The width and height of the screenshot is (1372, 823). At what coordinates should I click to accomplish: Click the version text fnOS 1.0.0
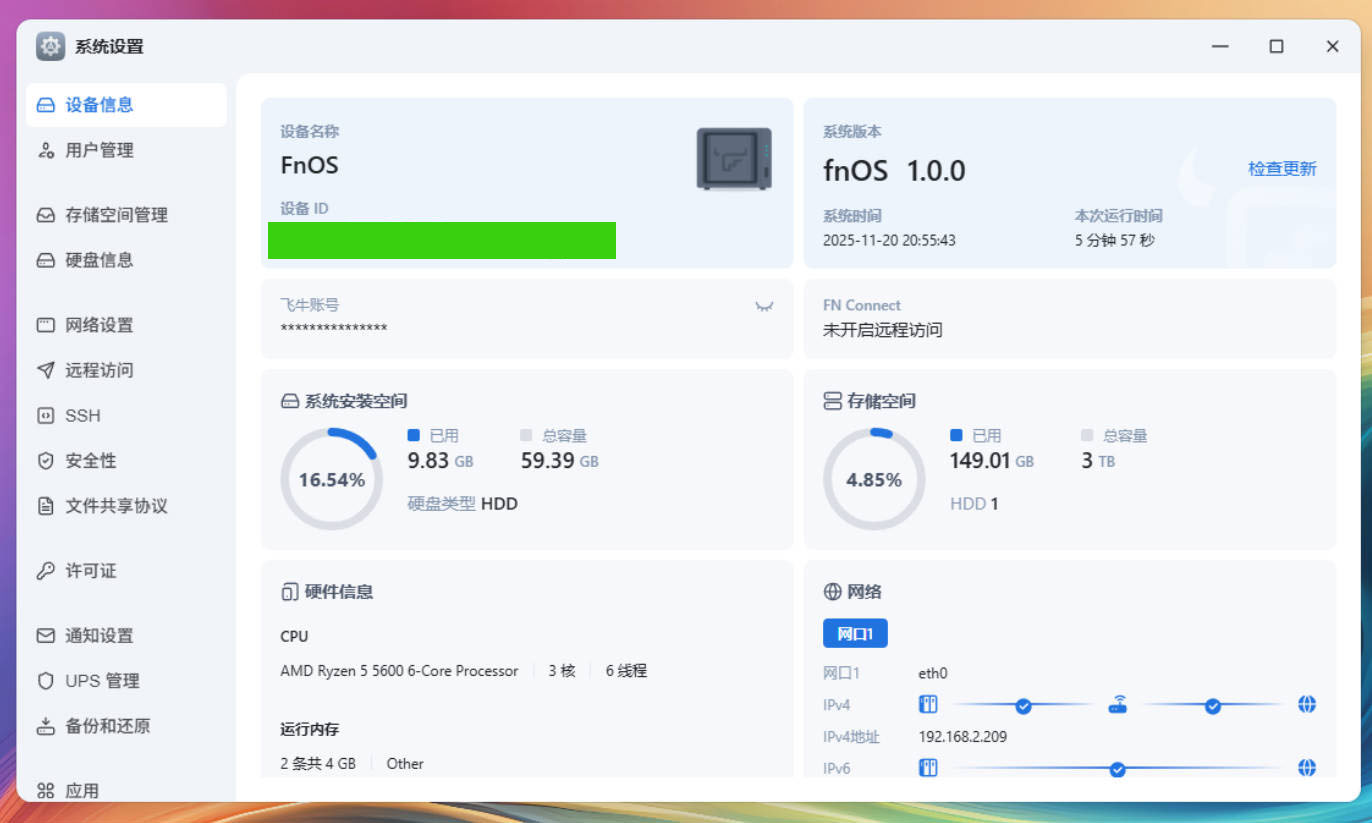click(894, 170)
